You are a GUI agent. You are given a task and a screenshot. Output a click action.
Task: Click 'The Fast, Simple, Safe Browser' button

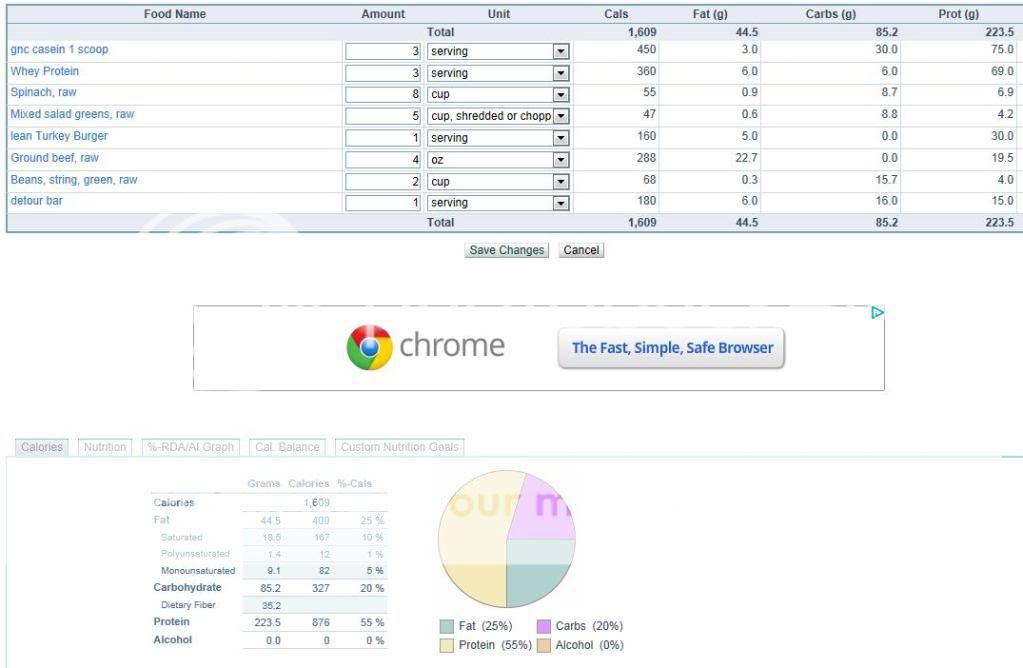(672, 348)
